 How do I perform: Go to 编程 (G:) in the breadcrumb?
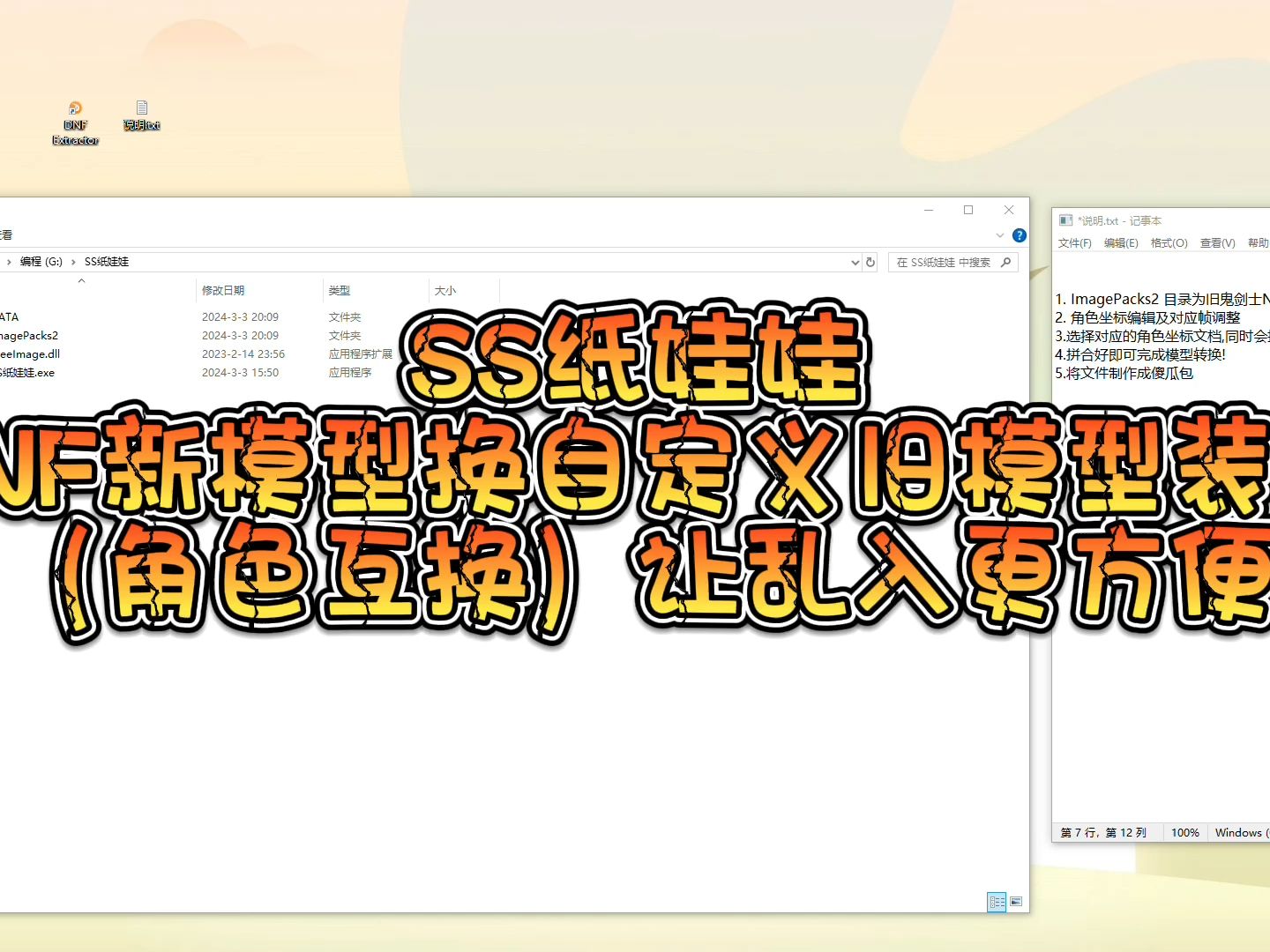click(x=41, y=262)
